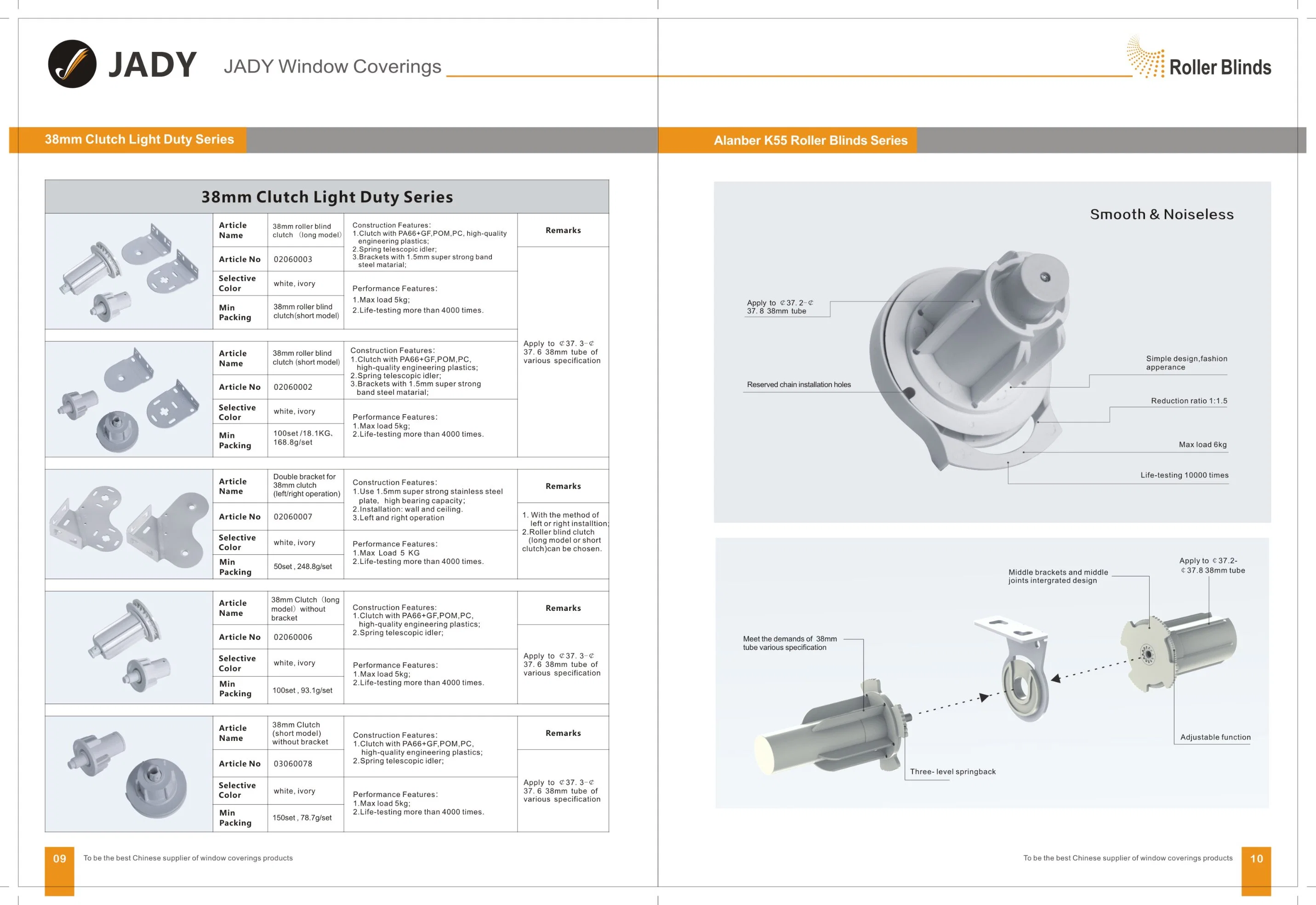The height and width of the screenshot is (905, 1316).
Task: Open product image for article 02060002
Action: 129,399
